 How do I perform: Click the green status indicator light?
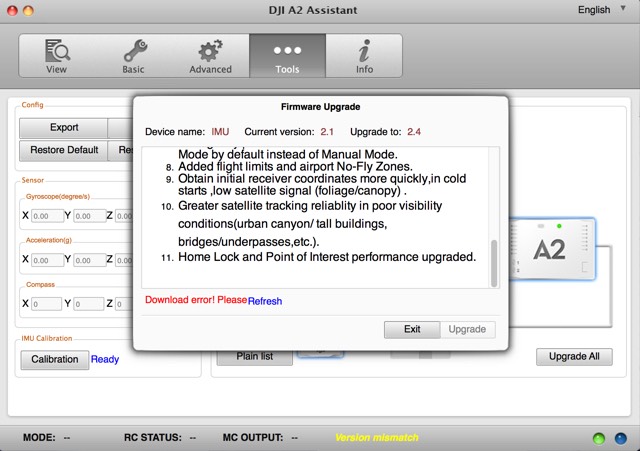pyautogui.click(x=599, y=438)
